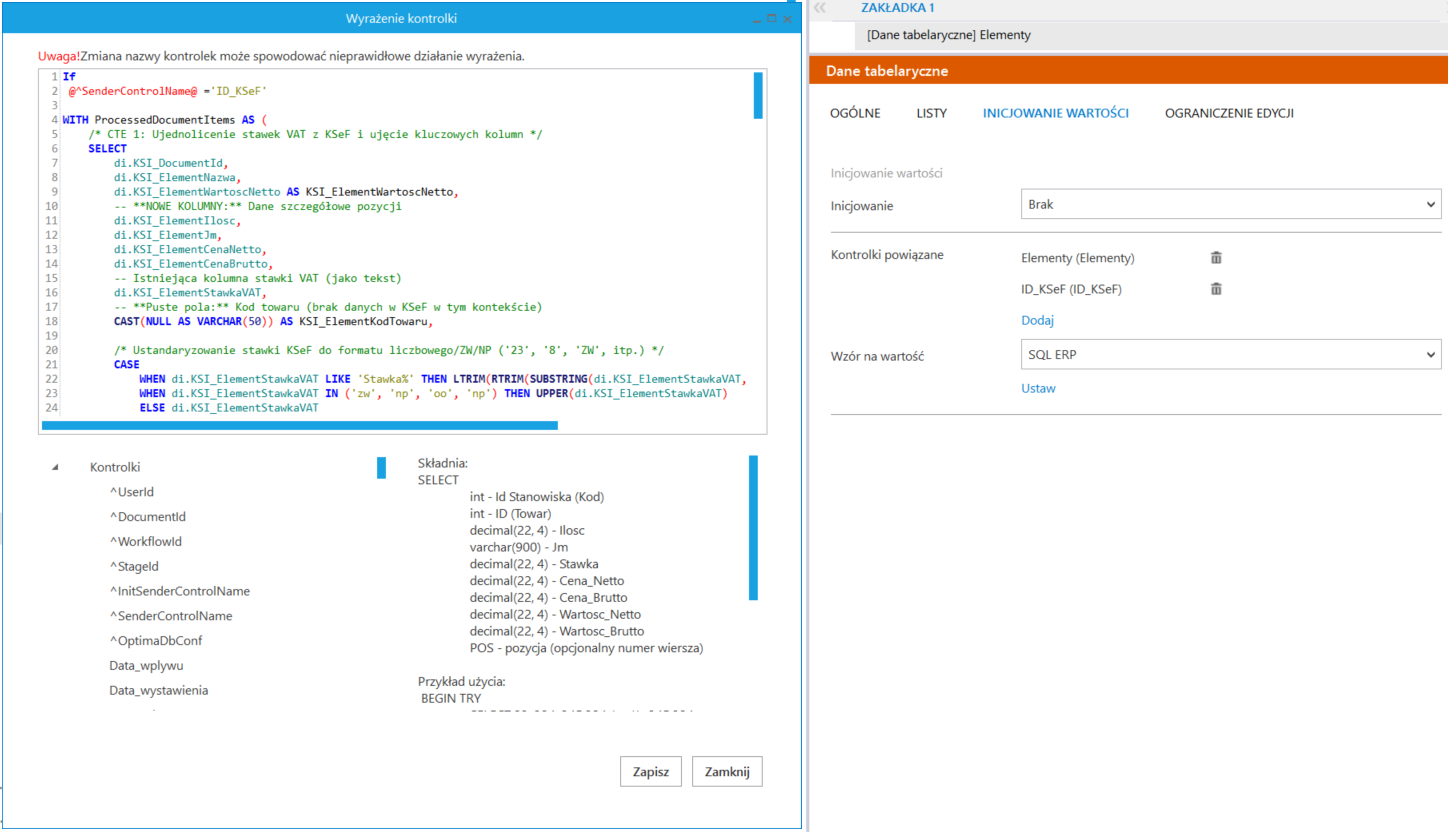The width and height of the screenshot is (1448, 832).
Task: Minimize the Wyrażenie kontrolki dialog
Action: [x=757, y=18]
